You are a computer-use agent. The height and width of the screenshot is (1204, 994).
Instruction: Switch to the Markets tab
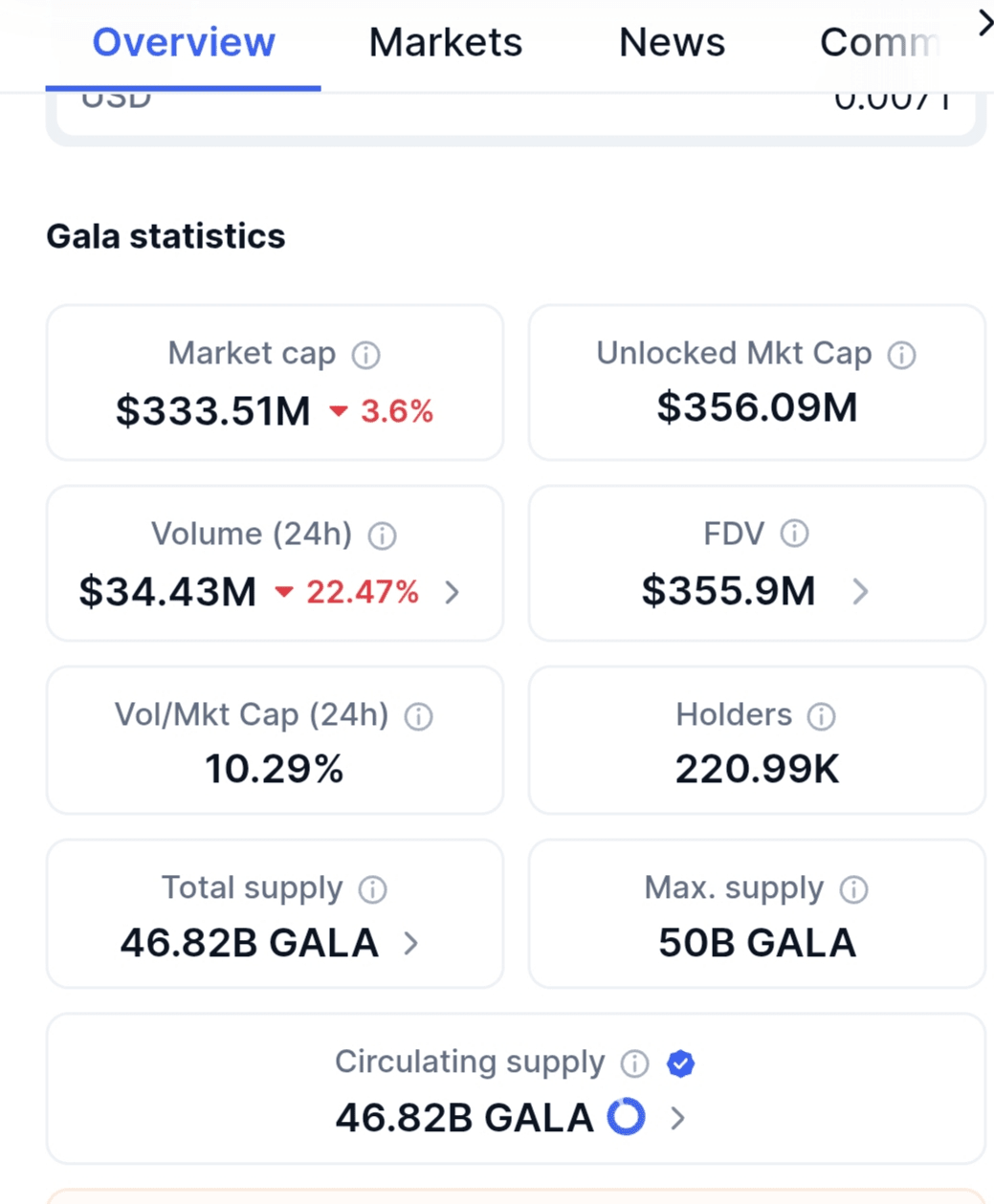[446, 42]
